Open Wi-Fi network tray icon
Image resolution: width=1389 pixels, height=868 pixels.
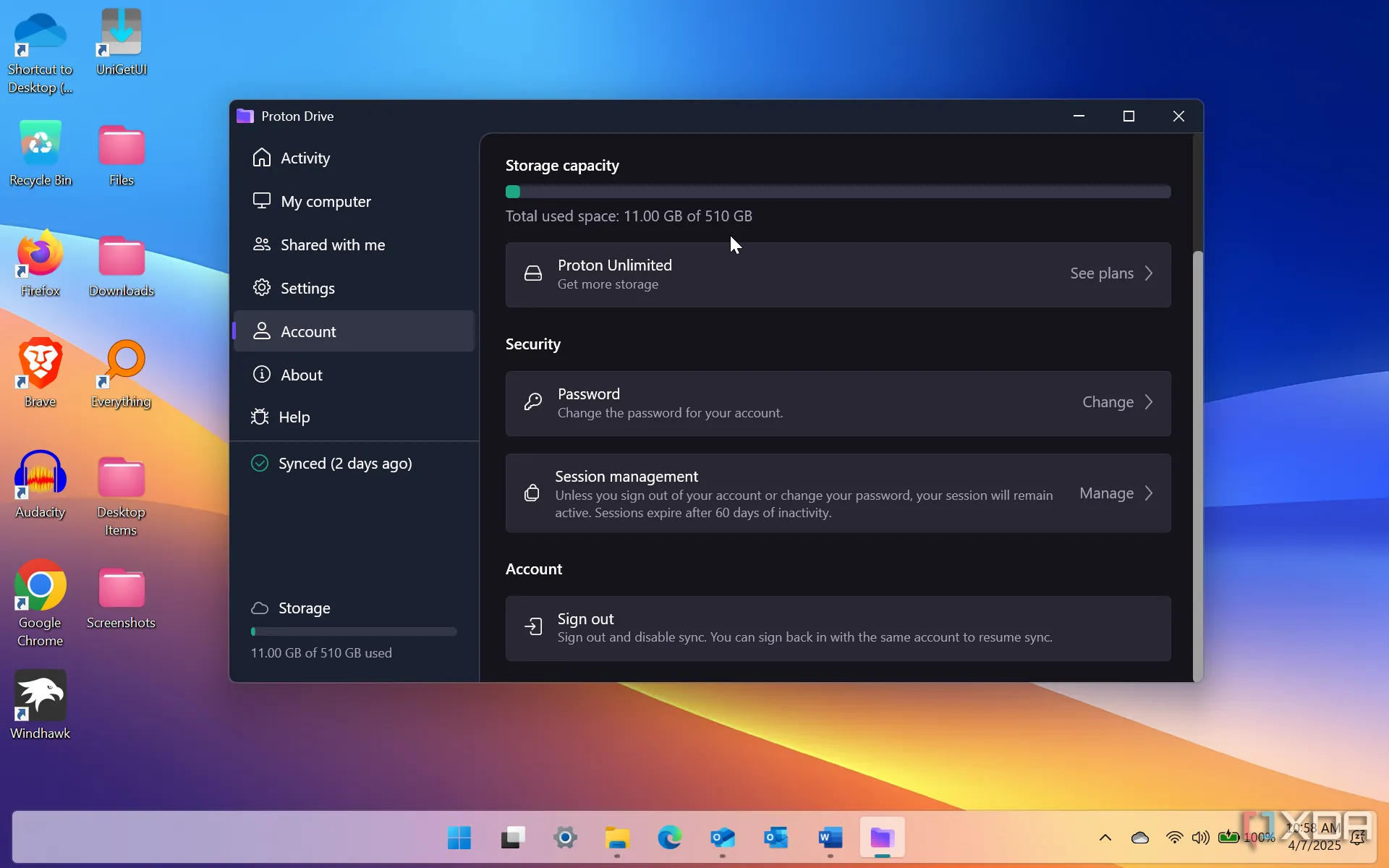click(x=1174, y=838)
